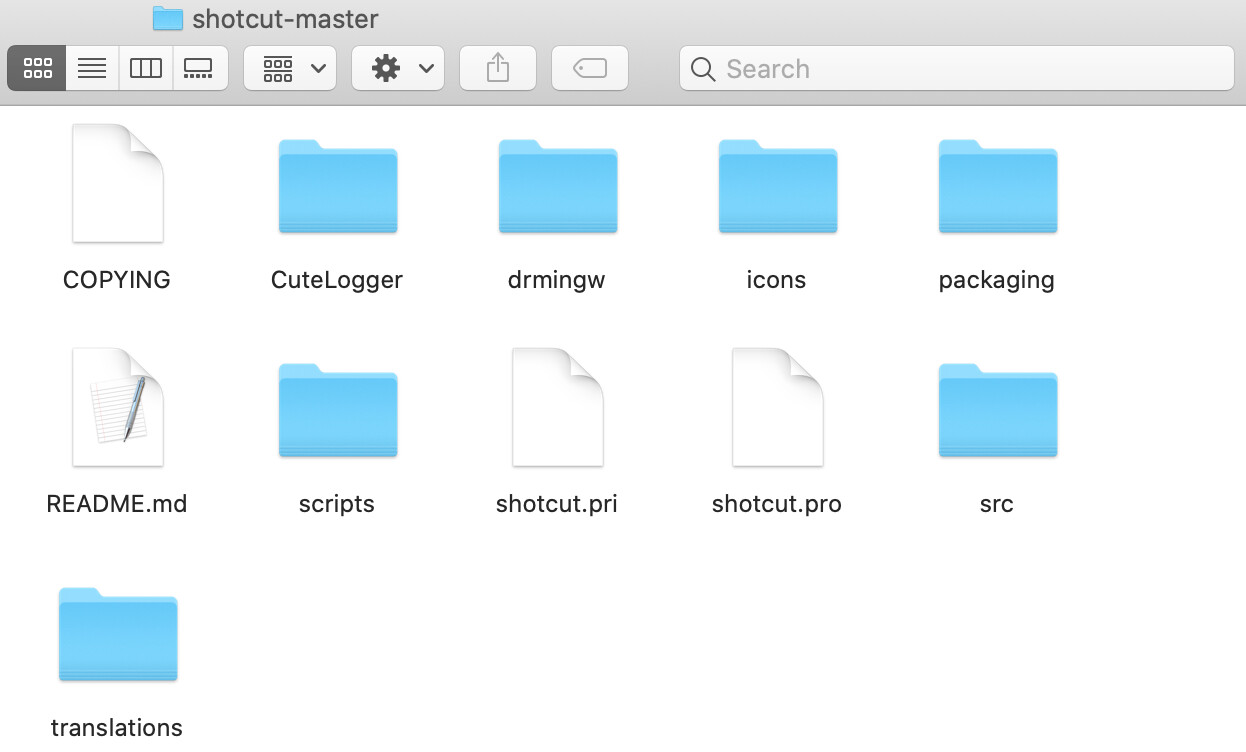The height and width of the screenshot is (752, 1246).
Task: Click the icons name label
Action: tap(776, 280)
